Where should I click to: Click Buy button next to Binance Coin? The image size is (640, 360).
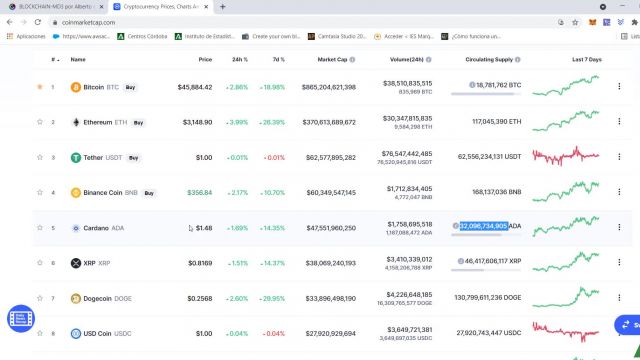149,193
